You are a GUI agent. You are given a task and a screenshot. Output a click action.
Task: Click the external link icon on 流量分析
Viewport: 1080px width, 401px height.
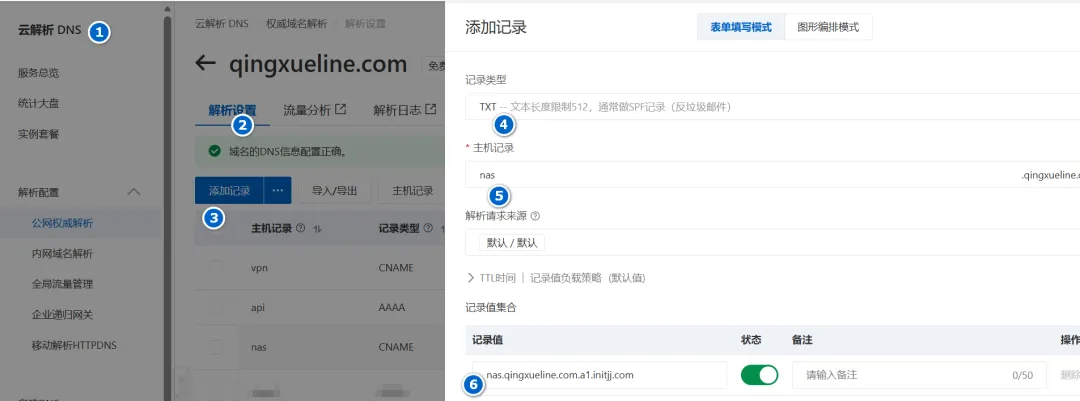[340, 109]
